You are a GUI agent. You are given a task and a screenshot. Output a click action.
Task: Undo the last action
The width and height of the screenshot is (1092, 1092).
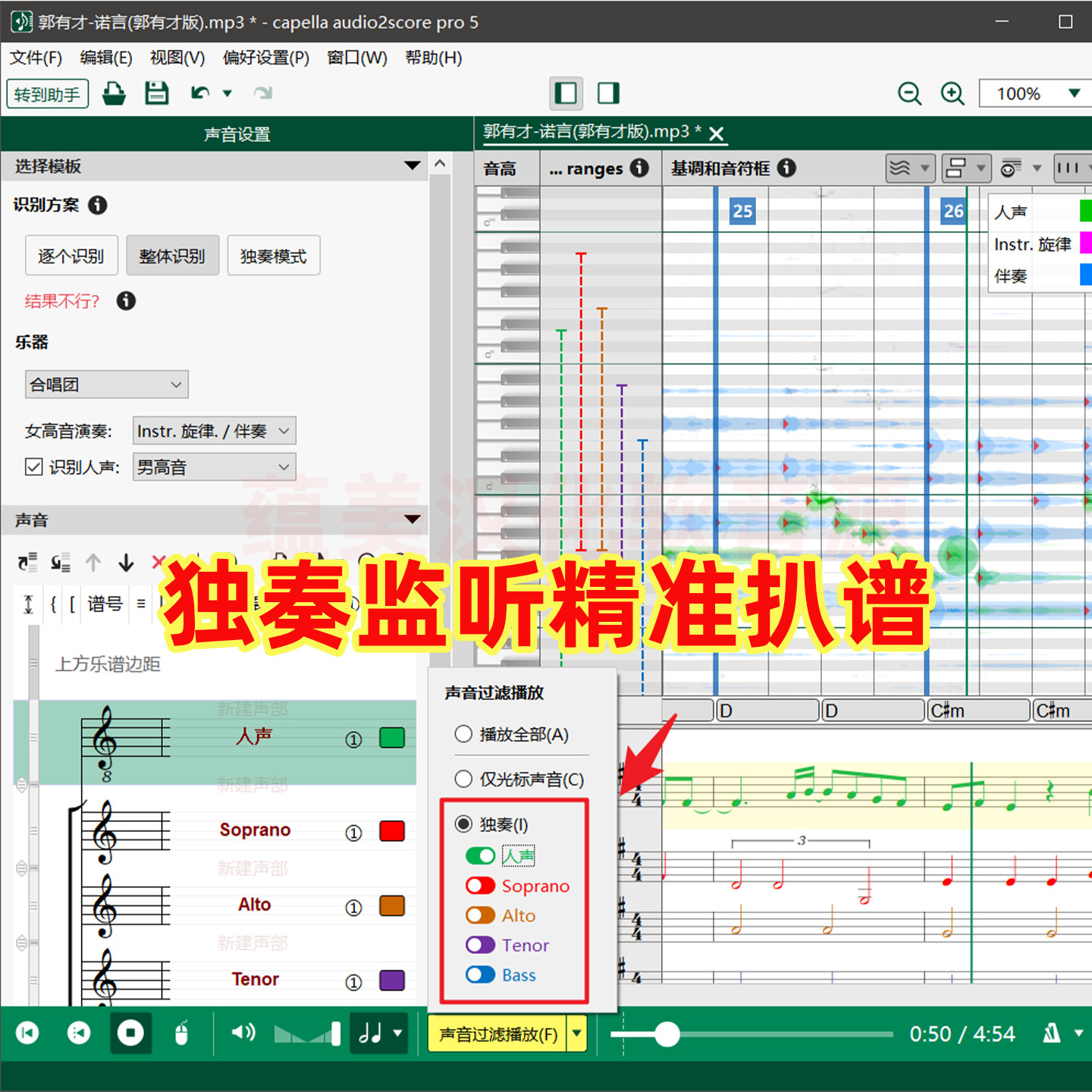(200, 93)
